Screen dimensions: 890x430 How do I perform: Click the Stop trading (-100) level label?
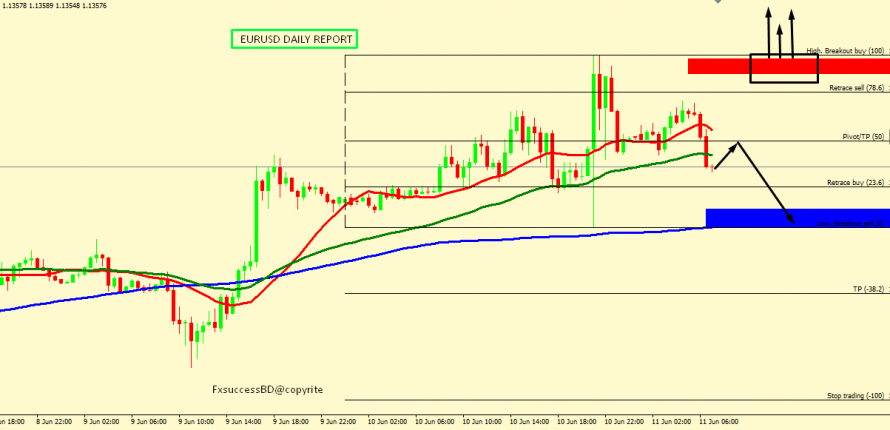click(x=857, y=396)
